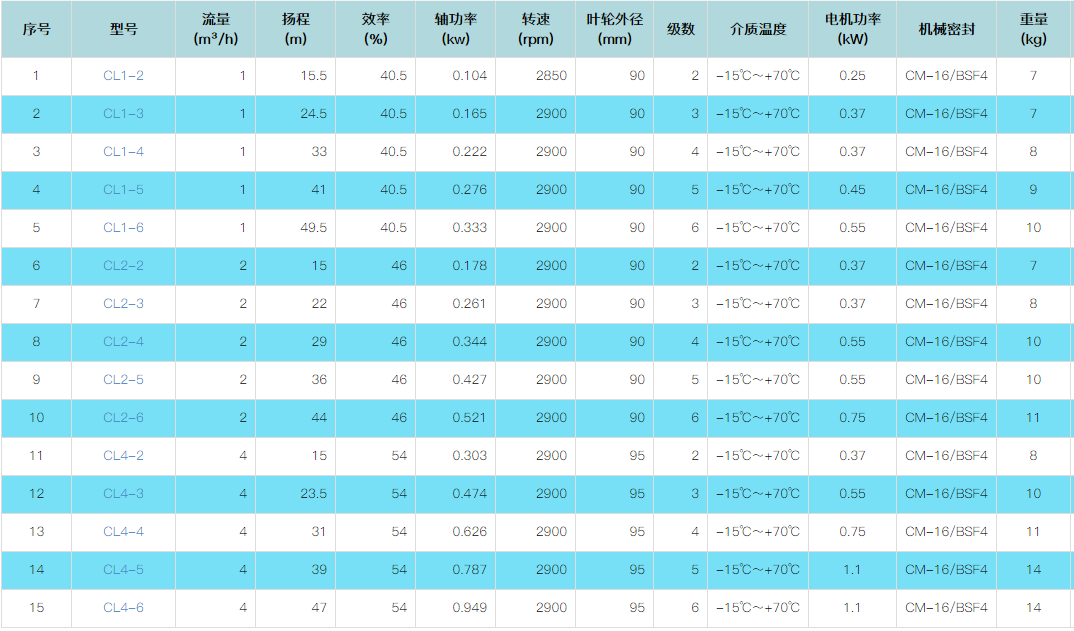Viewport: 1074px width, 631px height.
Task: Open the CL4-3 model link
Action: [x=123, y=494]
